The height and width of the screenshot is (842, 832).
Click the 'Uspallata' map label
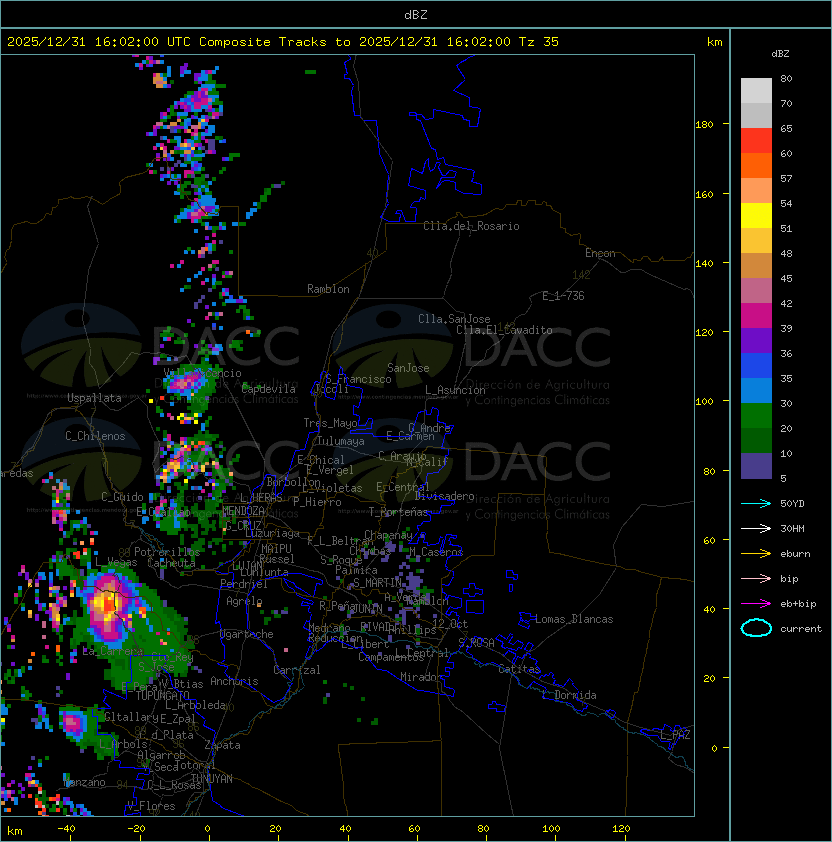click(94, 398)
